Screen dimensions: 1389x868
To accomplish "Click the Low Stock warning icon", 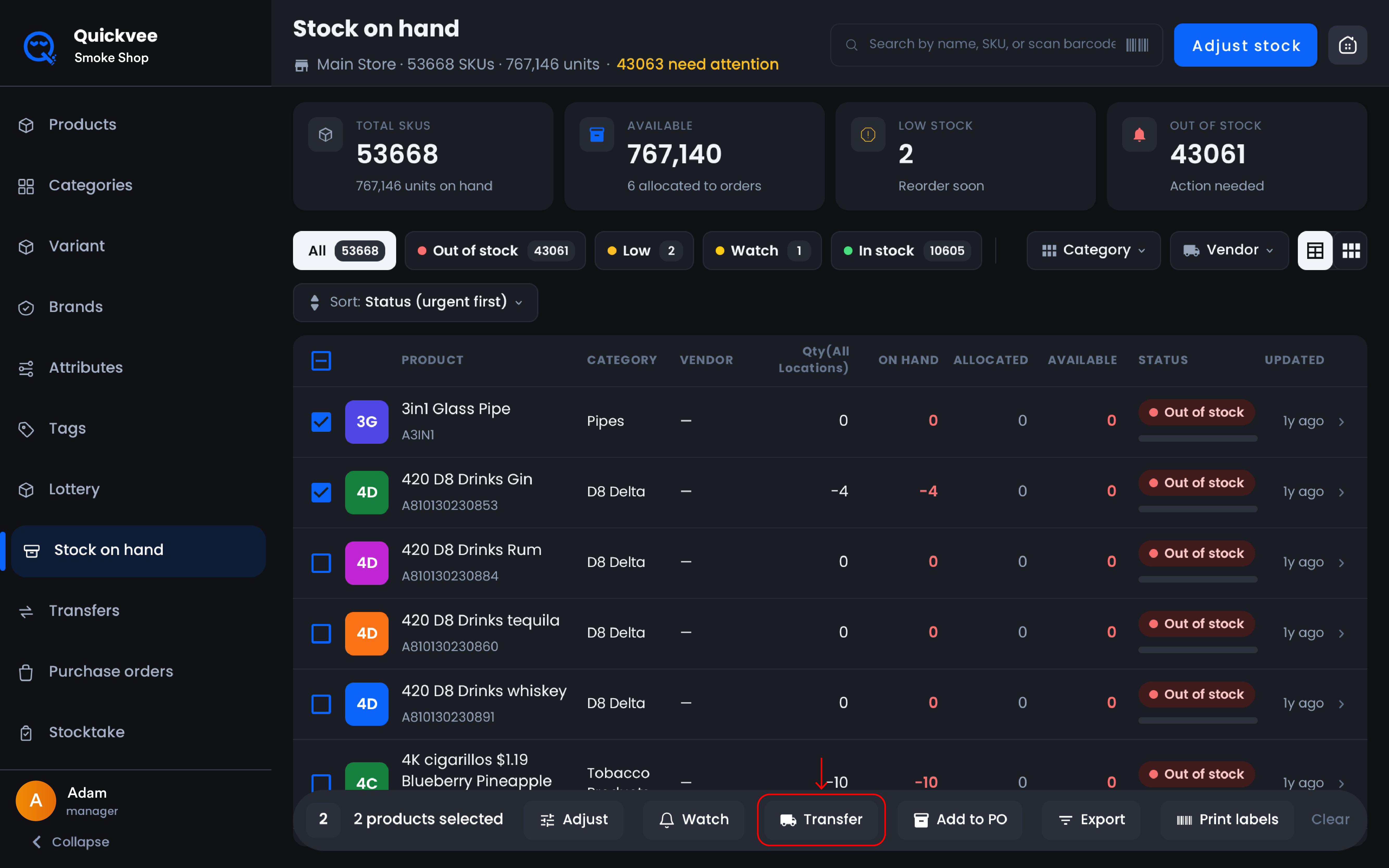I will (x=868, y=135).
